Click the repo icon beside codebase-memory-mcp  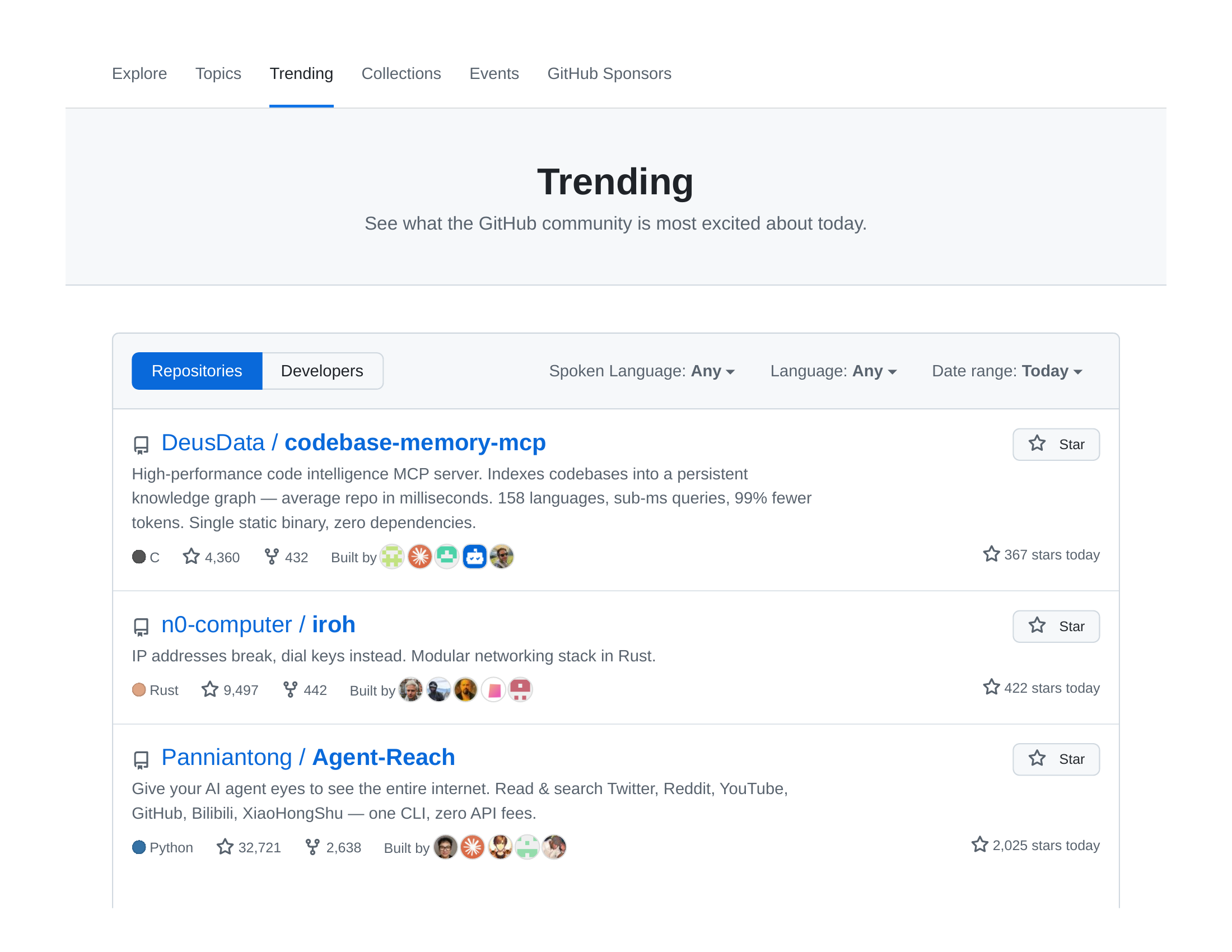(141, 445)
